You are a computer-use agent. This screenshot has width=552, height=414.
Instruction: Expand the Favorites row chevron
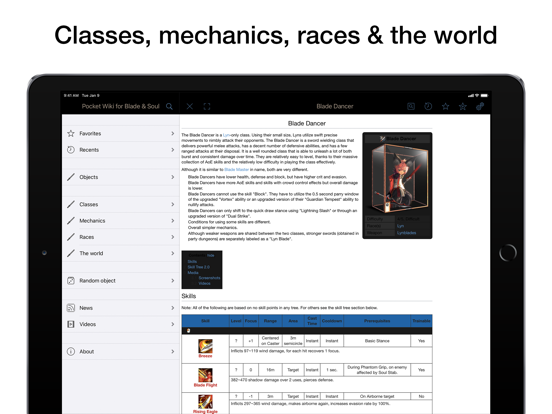pyautogui.click(x=172, y=133)
